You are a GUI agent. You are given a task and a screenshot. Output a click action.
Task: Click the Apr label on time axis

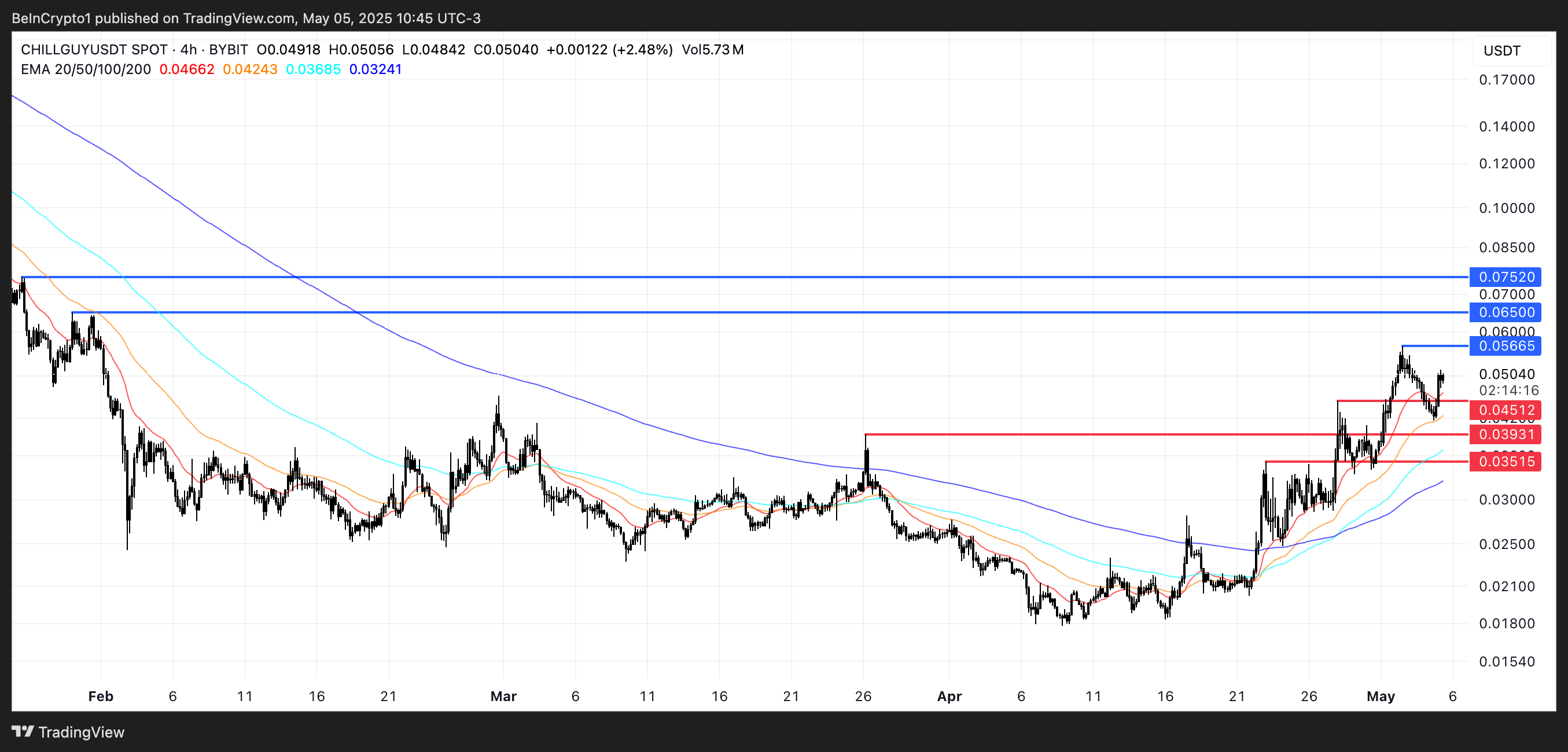point(949,696)
